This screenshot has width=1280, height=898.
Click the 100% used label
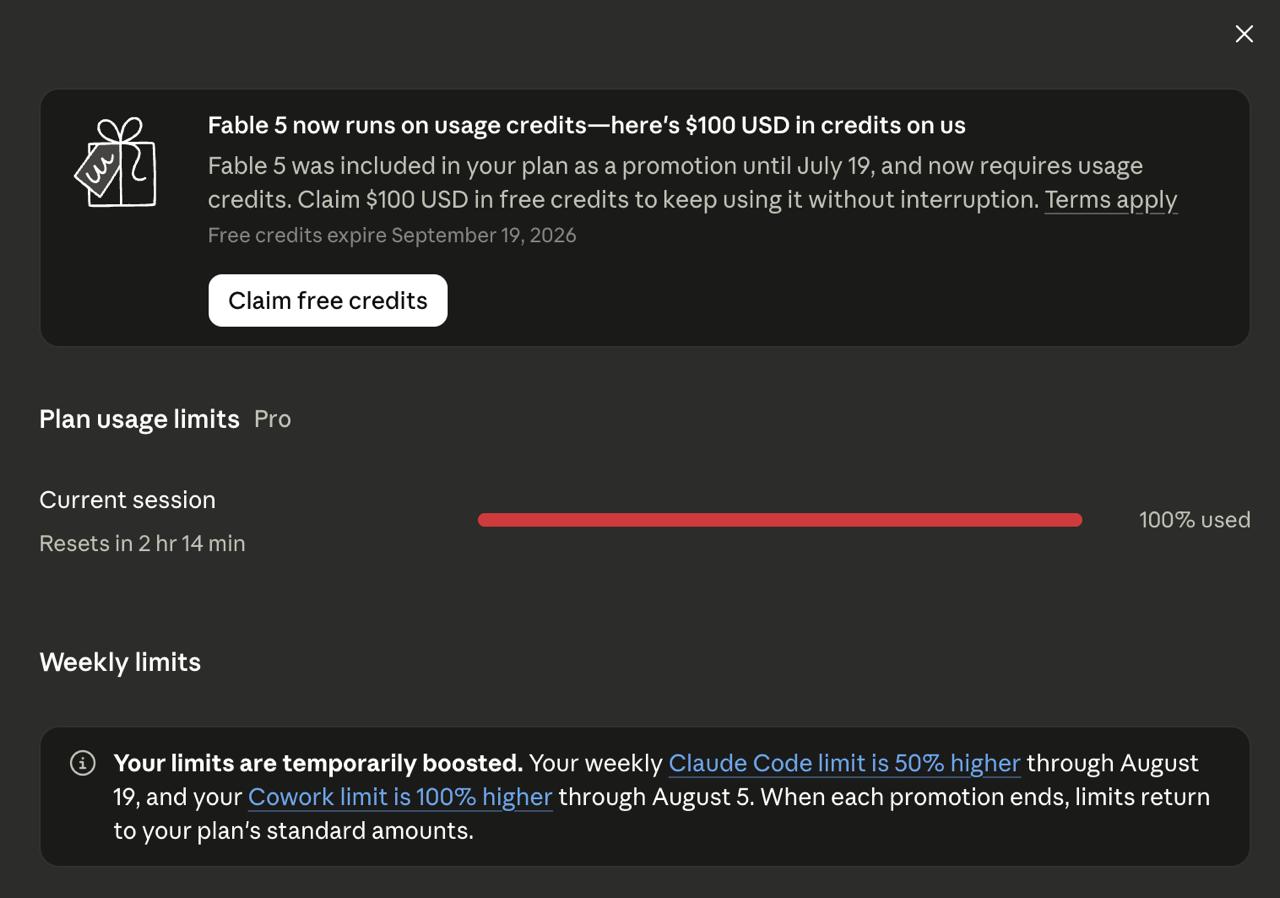pyautogui.click(x=1194, y=520)
